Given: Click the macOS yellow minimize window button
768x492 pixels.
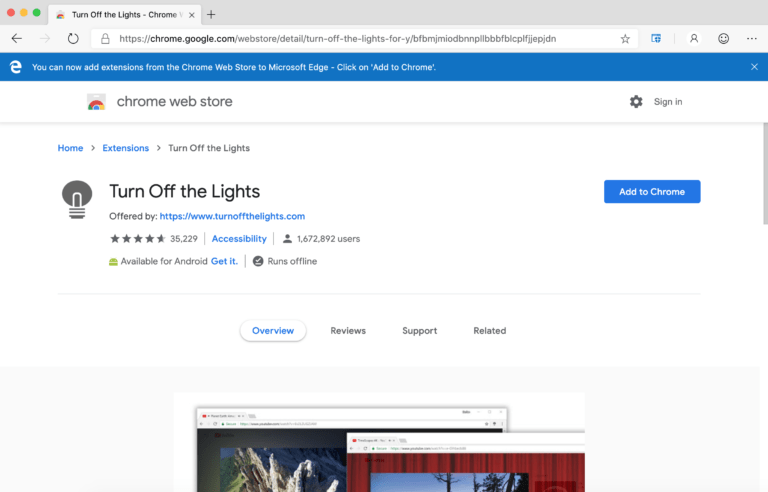Looking at the screenshot, I should click(x=24, y=13).
